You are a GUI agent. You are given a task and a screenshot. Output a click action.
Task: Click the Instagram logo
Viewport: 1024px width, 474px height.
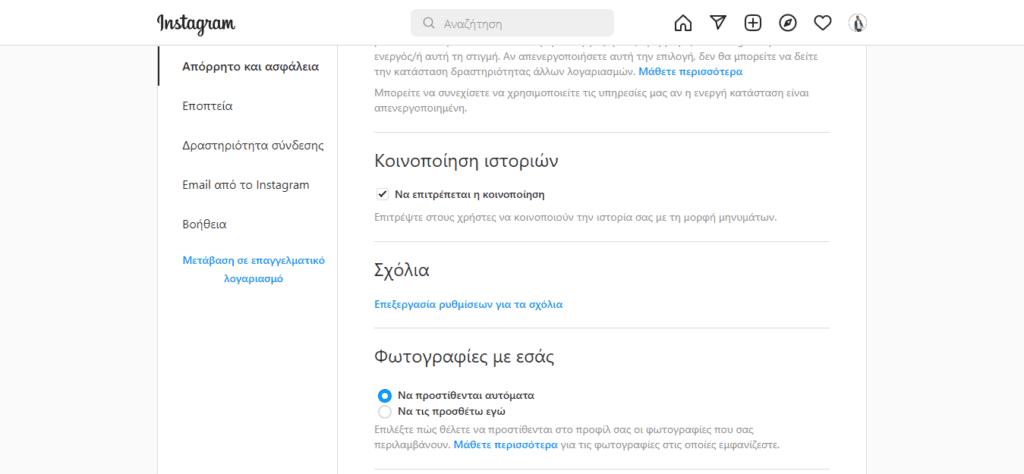point(196,23)
